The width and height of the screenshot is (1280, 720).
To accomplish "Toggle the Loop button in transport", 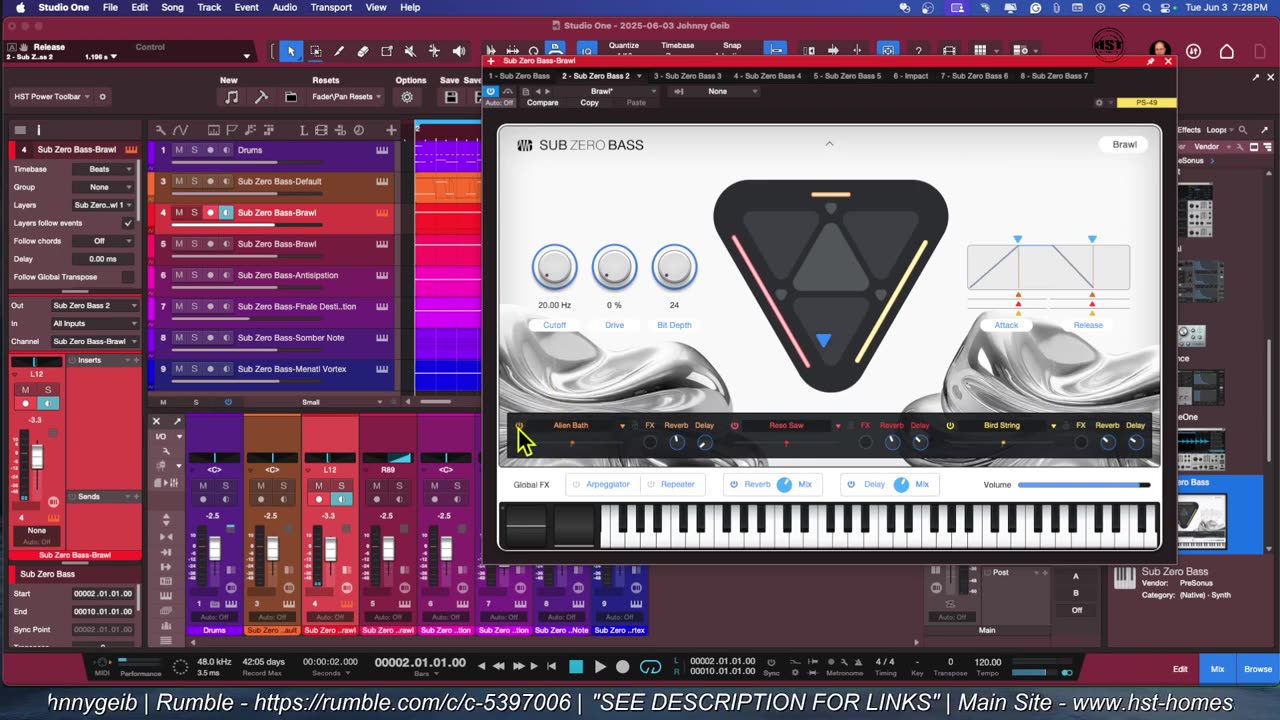I will [x=651, y=667].
